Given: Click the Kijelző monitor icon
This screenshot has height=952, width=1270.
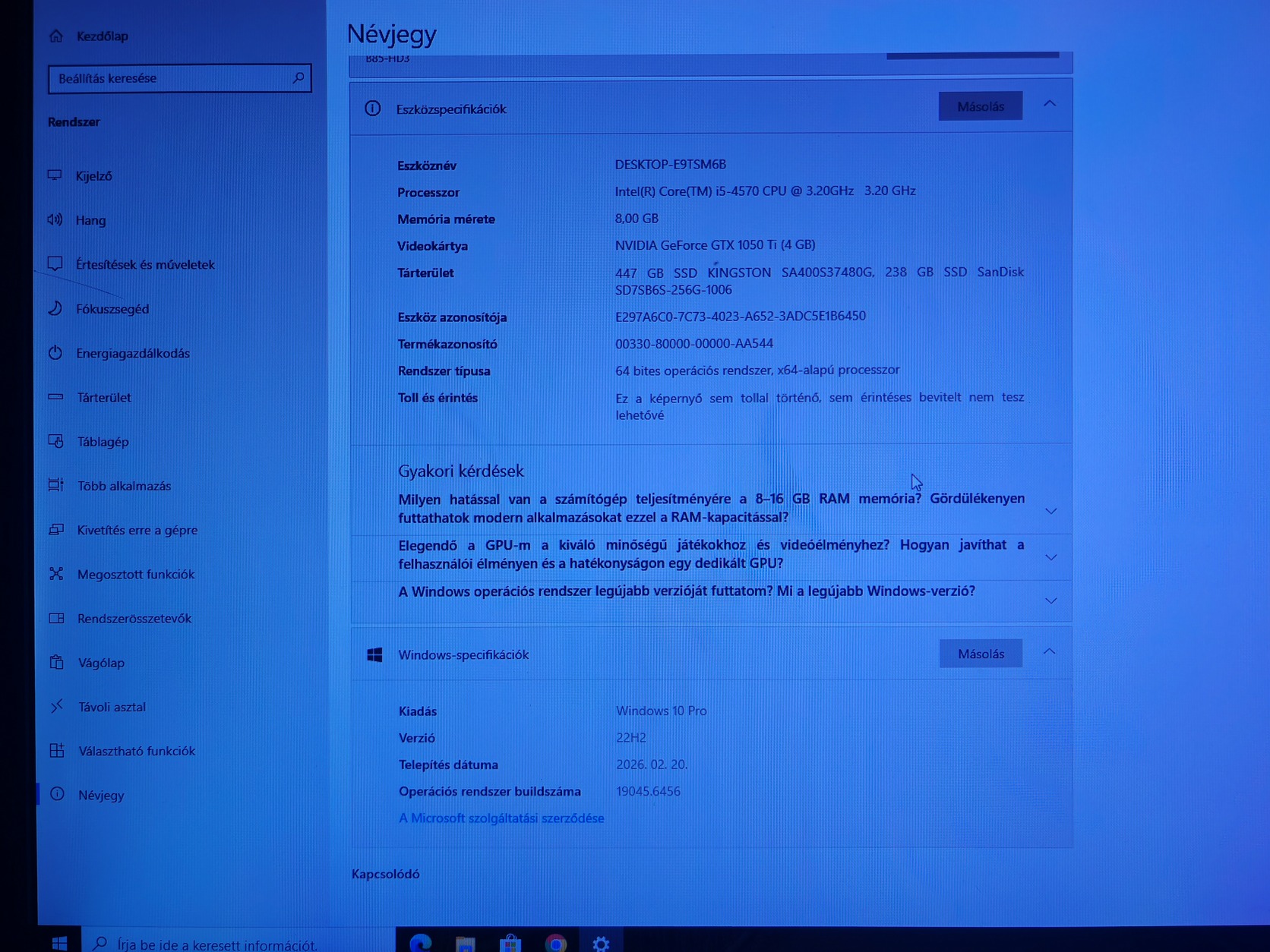Looking at the screenshot, I should tap(55, 175).
